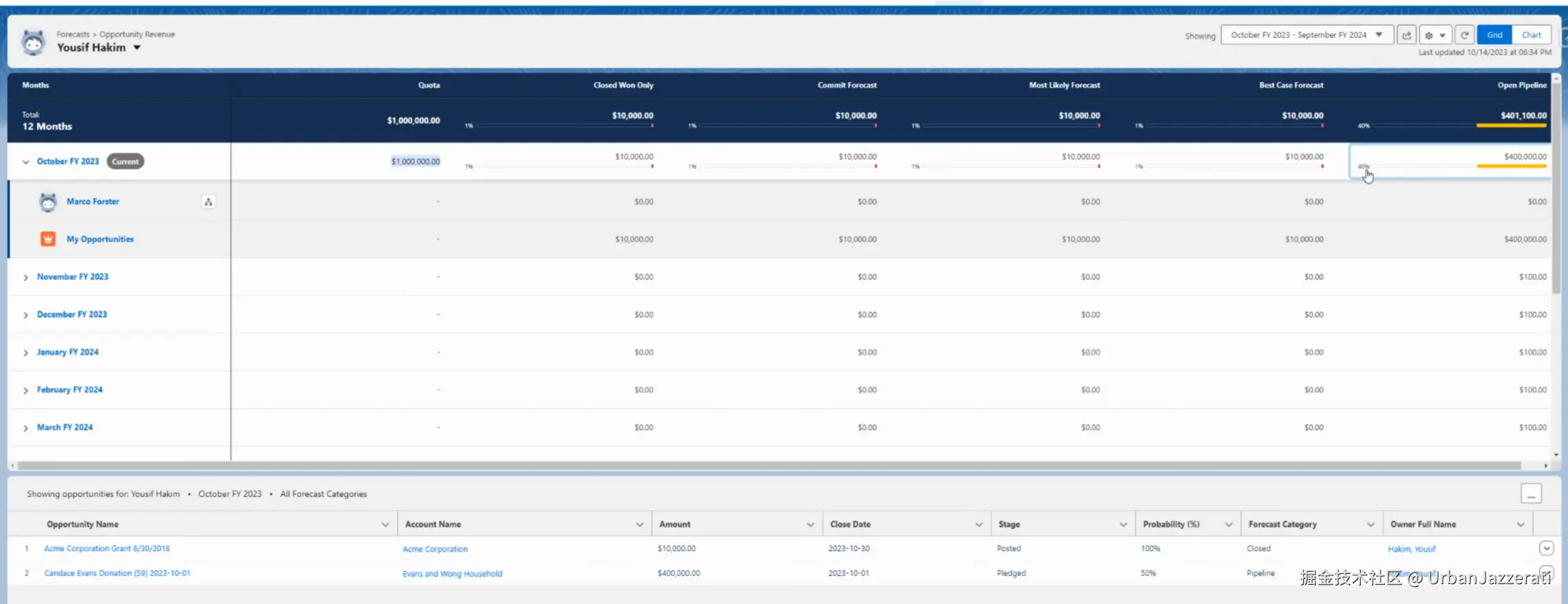The image size is (1568, 604).
Task: Expand the February FY 2024 row
Action: pos(26,390)
